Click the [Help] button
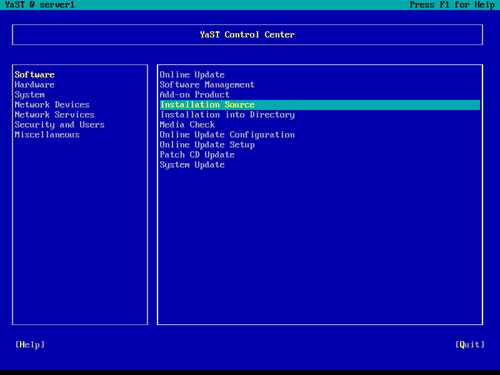This screenshot has height=375, width=500. [30, 345]
